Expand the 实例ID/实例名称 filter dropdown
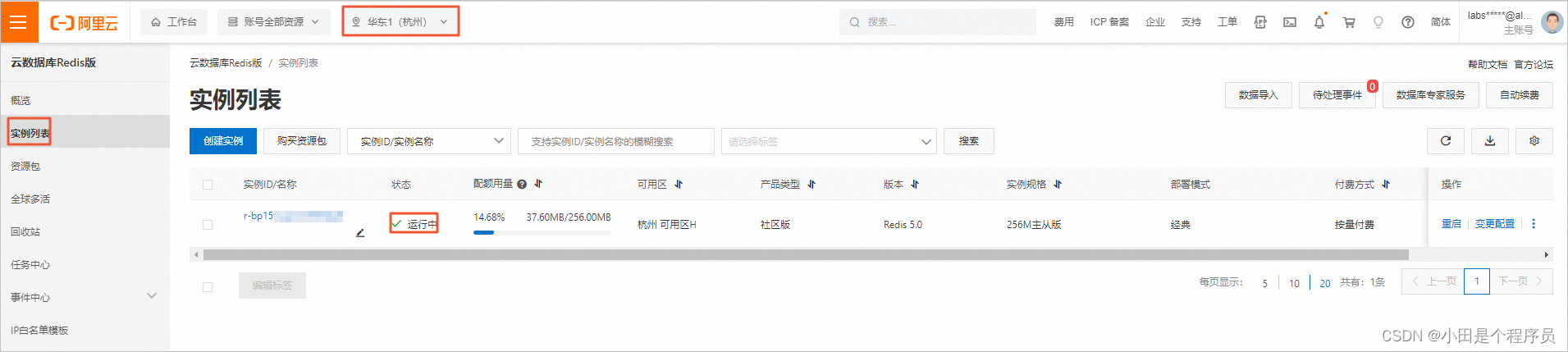 coord(428,141)
